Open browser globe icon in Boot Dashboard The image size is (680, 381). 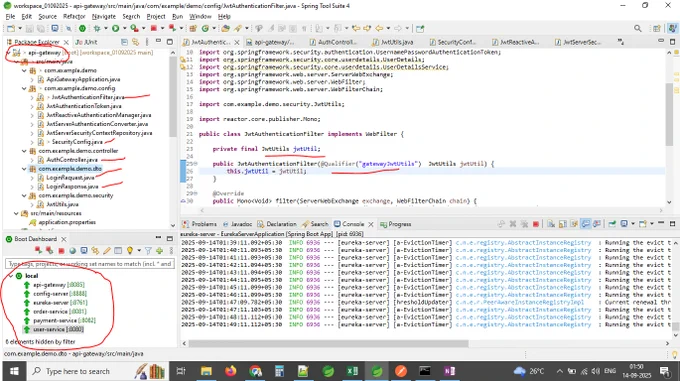tap(72, 251)
